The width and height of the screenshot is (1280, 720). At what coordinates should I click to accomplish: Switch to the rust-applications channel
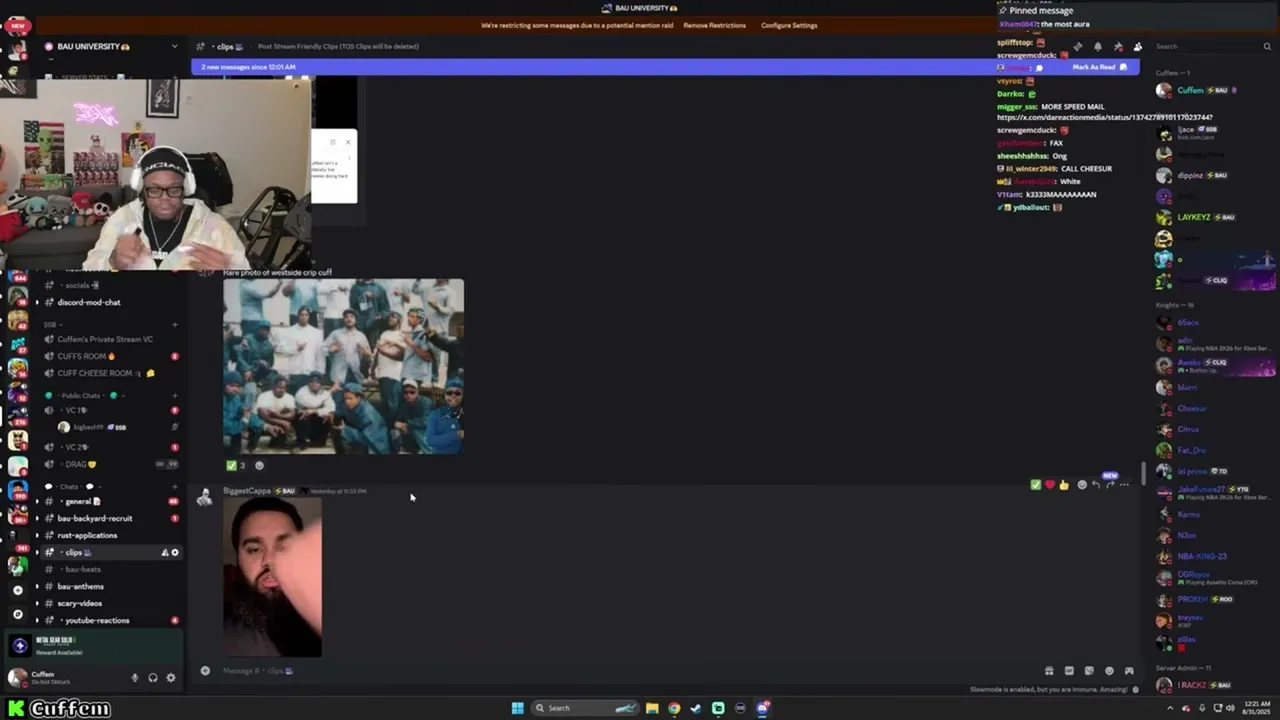point(110,535)
